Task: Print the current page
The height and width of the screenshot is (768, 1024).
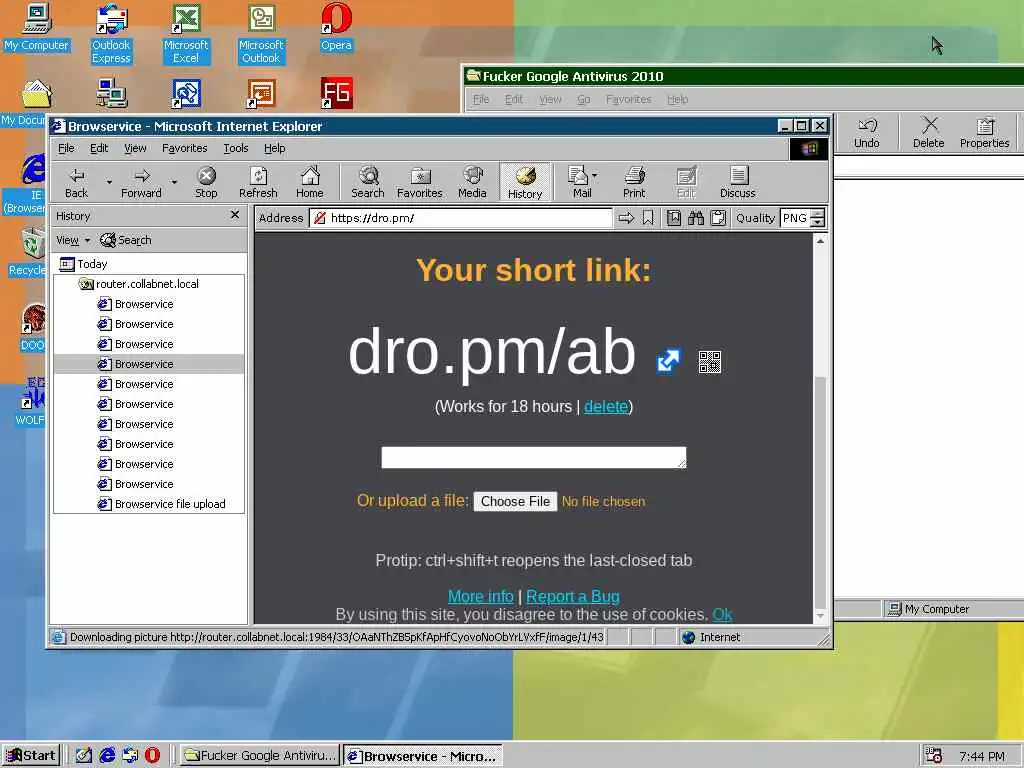Action: [x=634, y=182]
